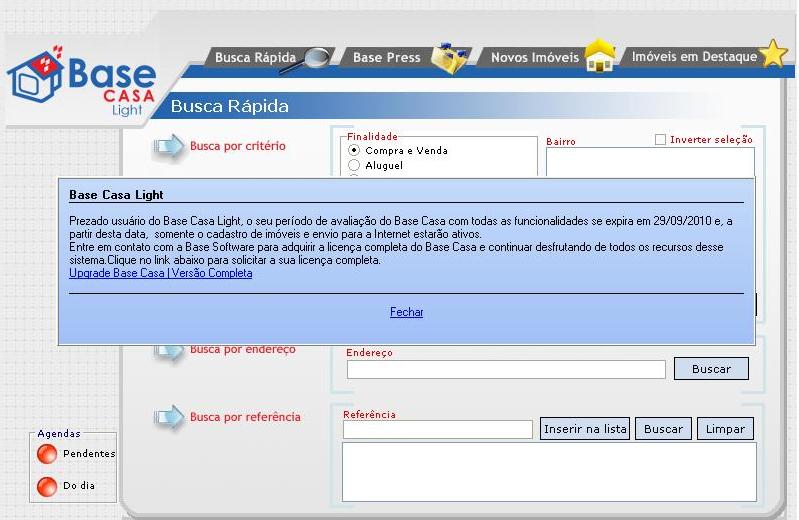Click the Inserir na lista button
Viewport: 799px width, 520px height.
[x=585, y=429]
